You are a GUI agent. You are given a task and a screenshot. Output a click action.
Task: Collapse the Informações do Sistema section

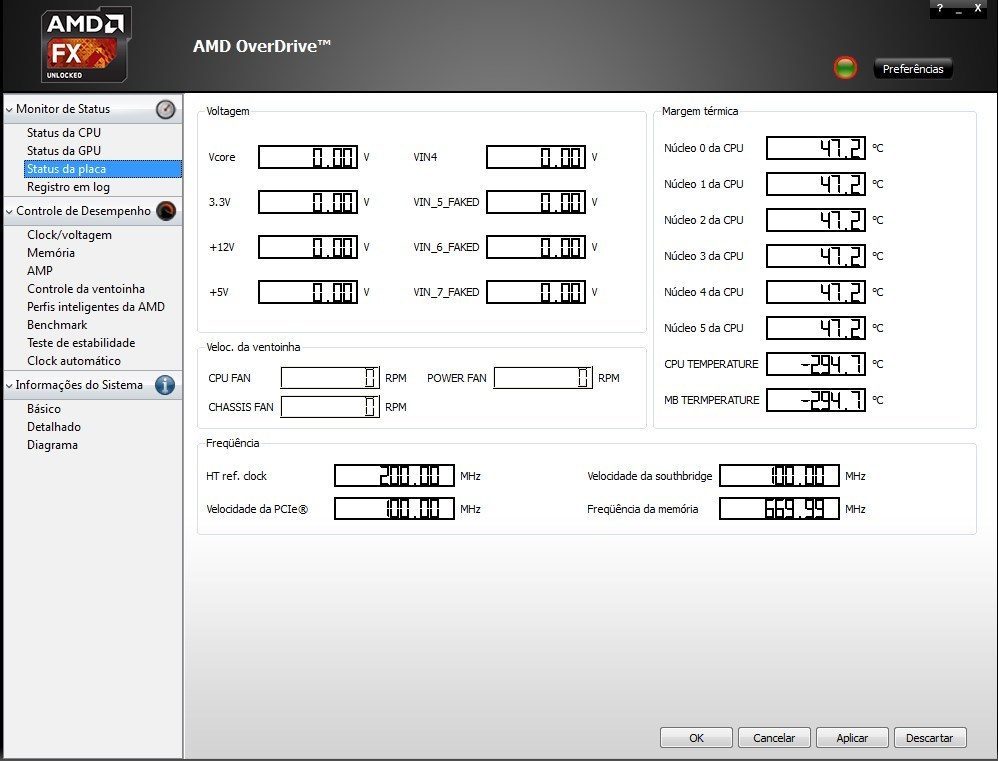click(x=9, y=385)
